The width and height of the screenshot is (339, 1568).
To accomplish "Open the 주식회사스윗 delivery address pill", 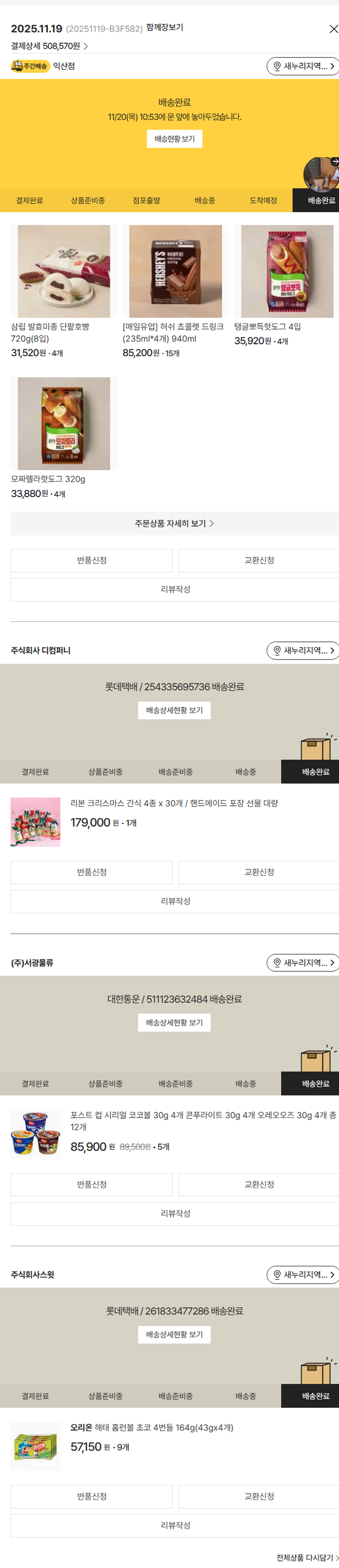I will (303, 1274).
